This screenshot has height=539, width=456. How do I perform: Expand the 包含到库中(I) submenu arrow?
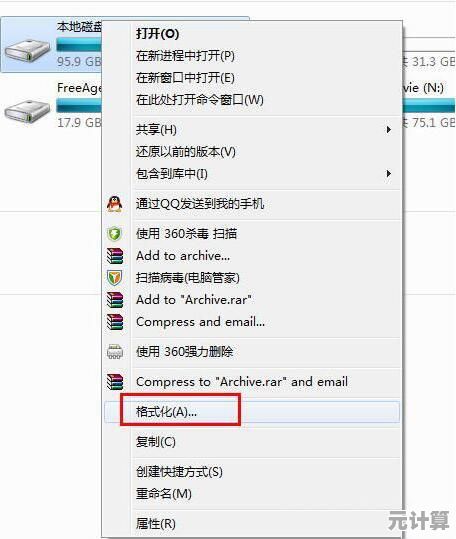[x=389, y=174]
